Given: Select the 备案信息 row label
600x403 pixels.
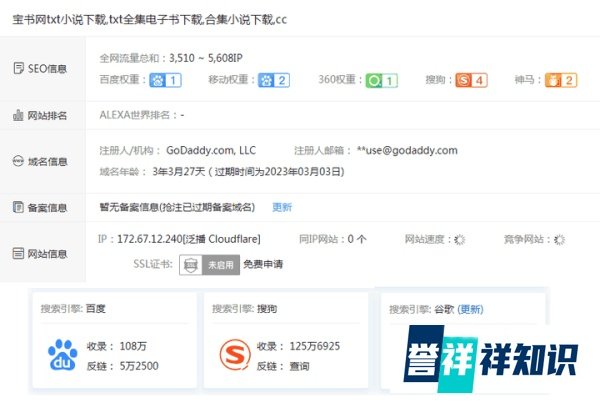Looking at the screenshot, I should pyautogui.click(x=47, y=207).
